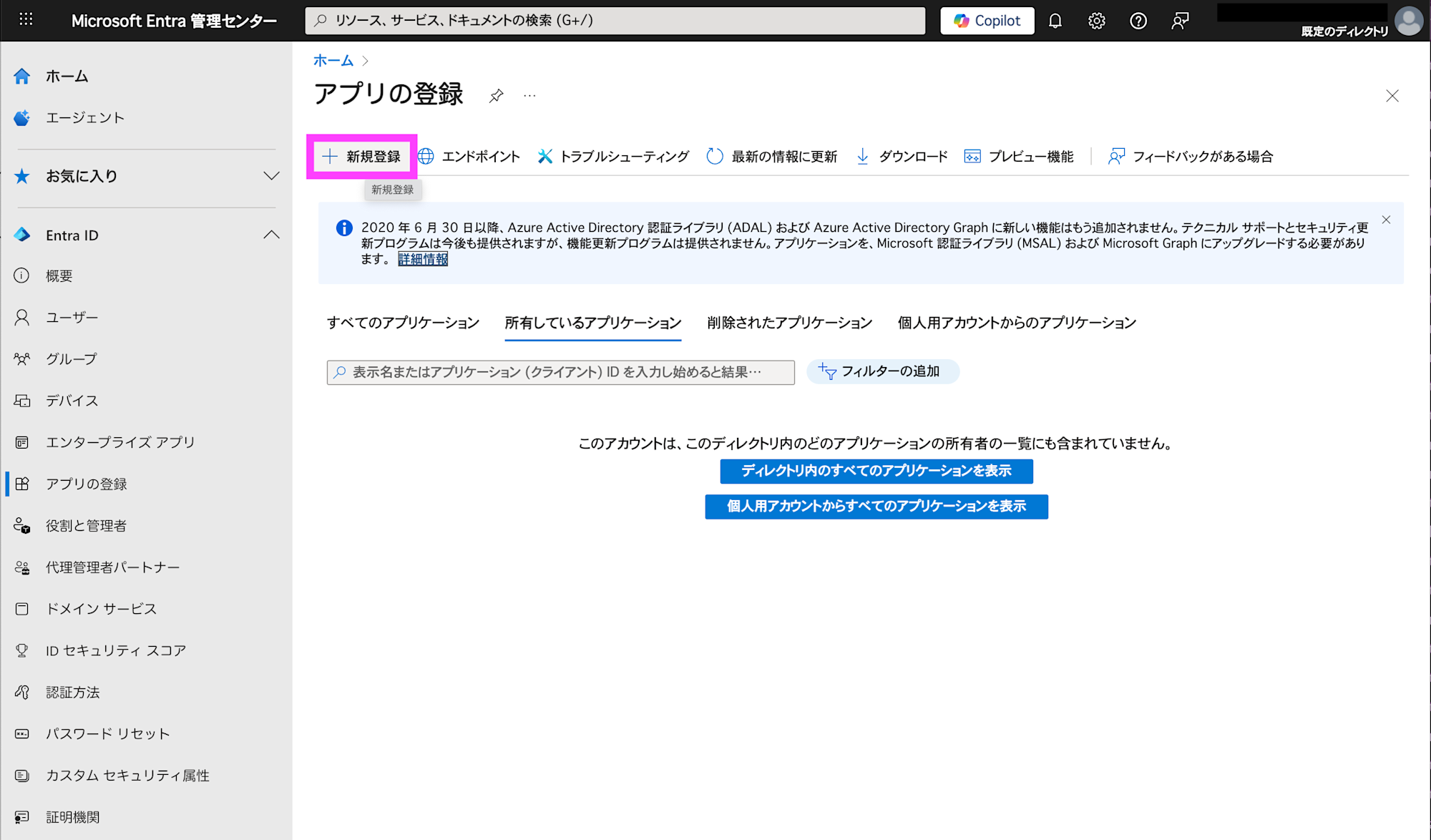Viewport: 1431px width, 840px height.
Task: Click the ホーム house icon in sidebar
Action: 22,76
